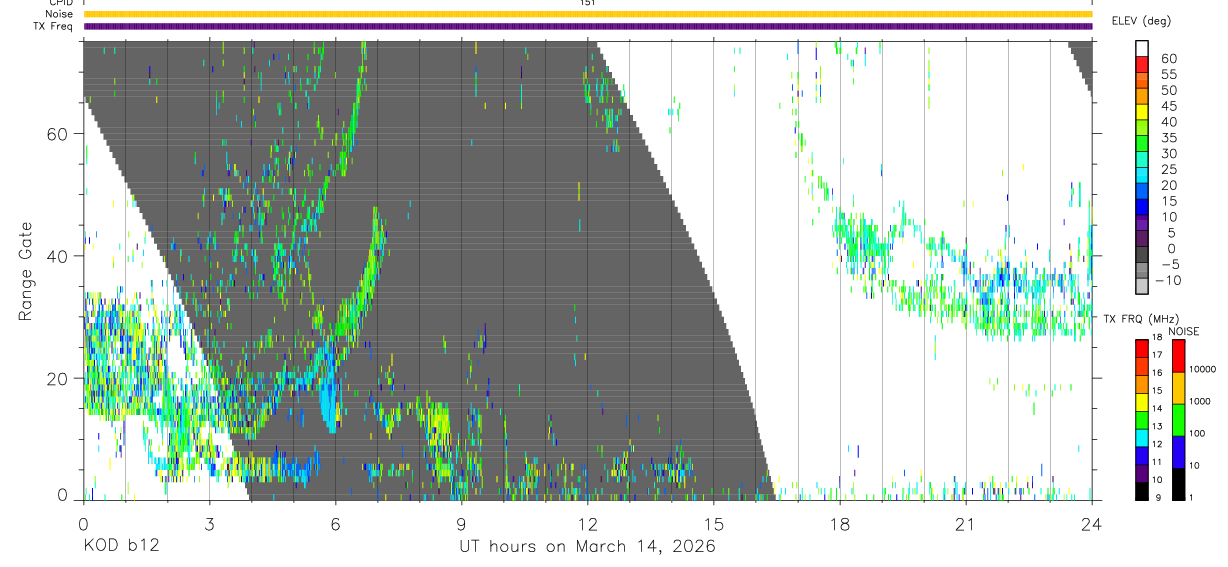Click the 'ELEV (deg)' legend title
This screenshot has width=1228, height=567.
click(x=1141, y=21)
